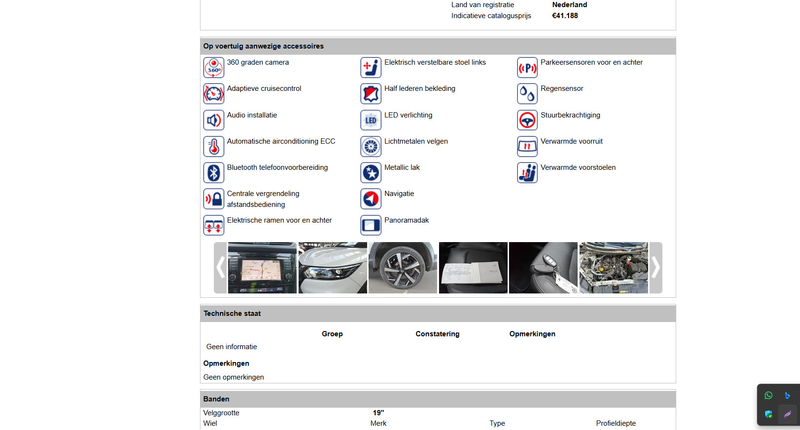Click the purple feather tray icon
The width and height of the screenshot is (800, 430).
787,414
